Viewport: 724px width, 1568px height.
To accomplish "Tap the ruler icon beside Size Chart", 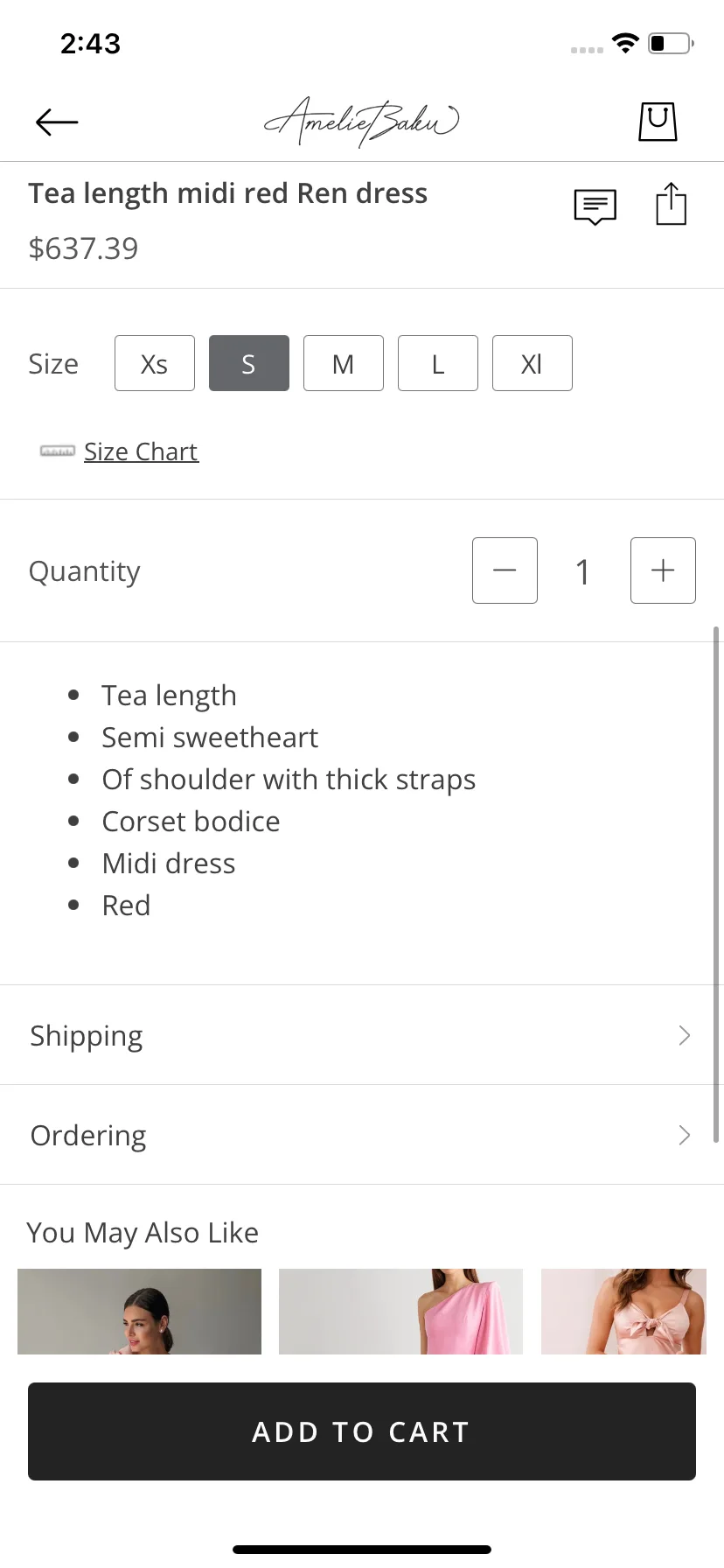I will (58, 451).
